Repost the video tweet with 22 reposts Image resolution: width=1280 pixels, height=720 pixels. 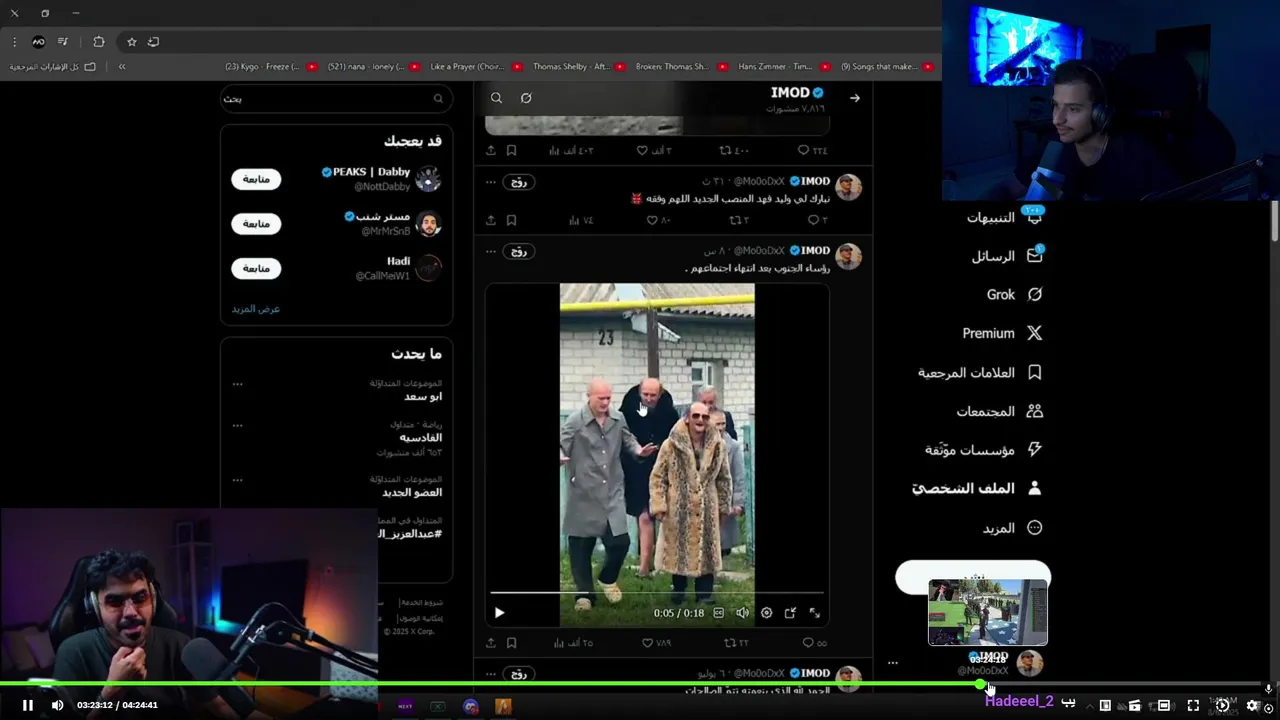click(736, 643)
